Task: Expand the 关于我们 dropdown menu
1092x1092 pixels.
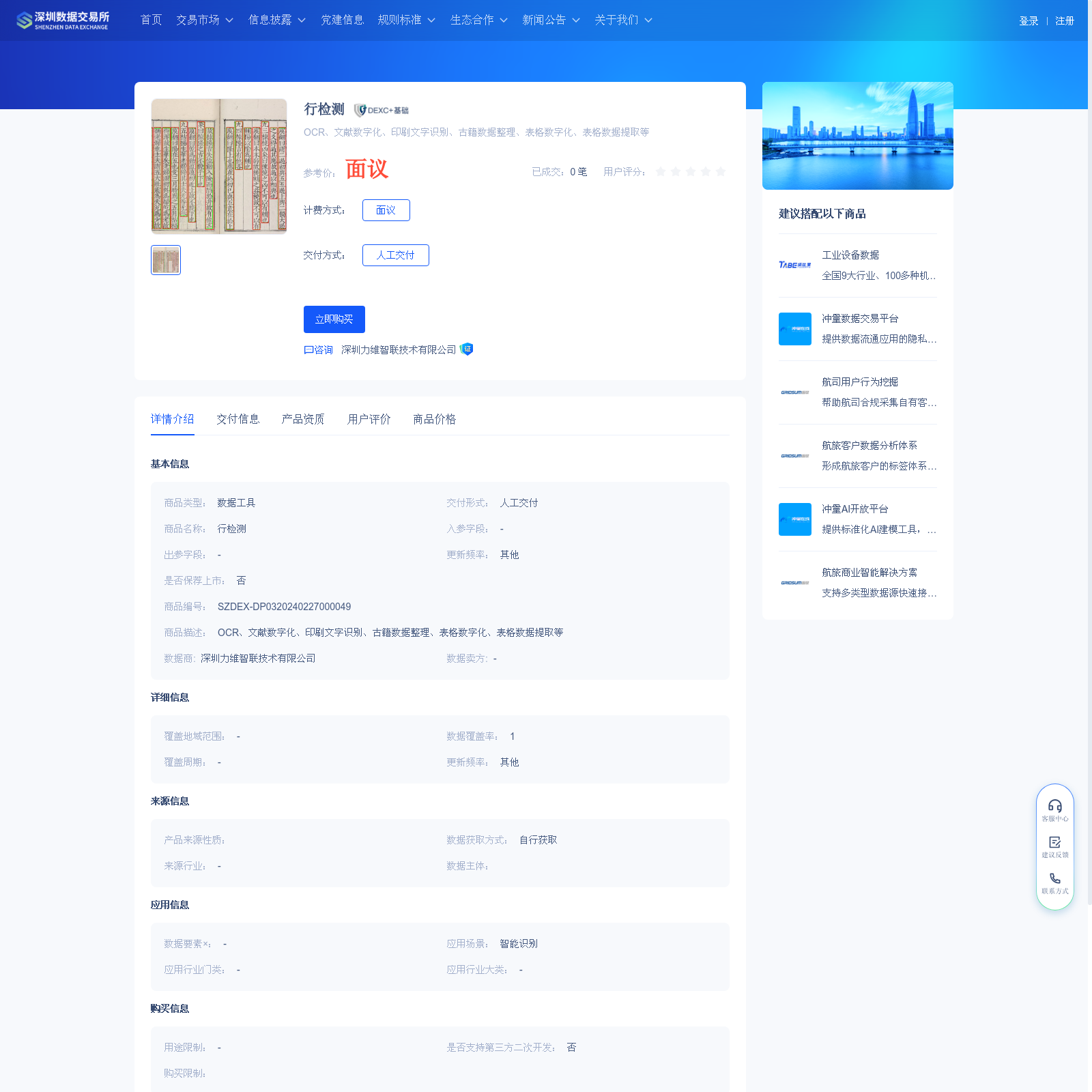Action: [x=624, y=20]
